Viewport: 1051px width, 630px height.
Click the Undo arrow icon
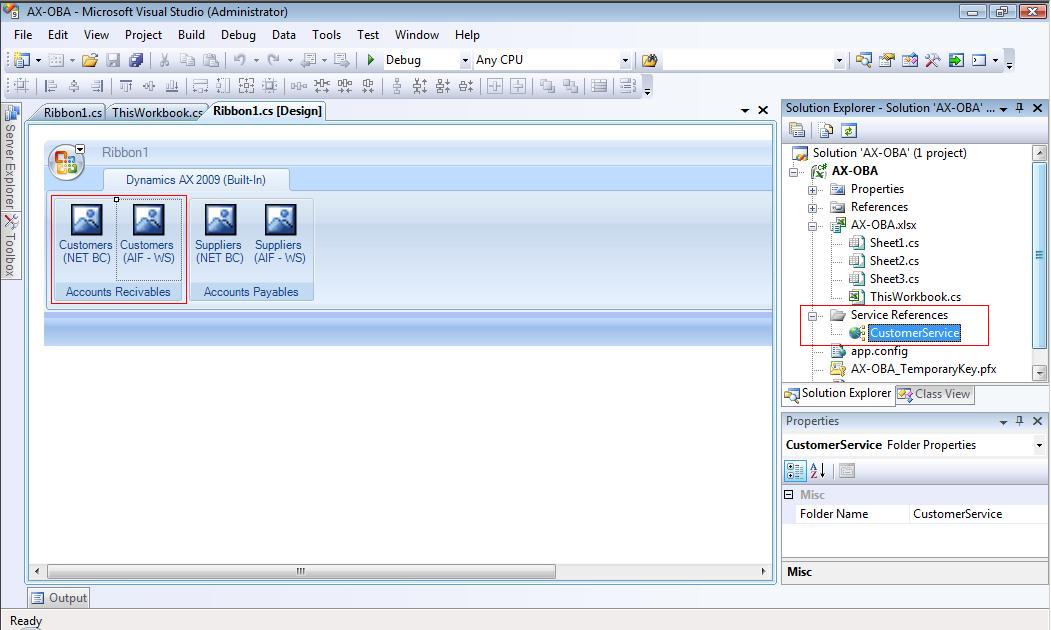coord(239,60)
